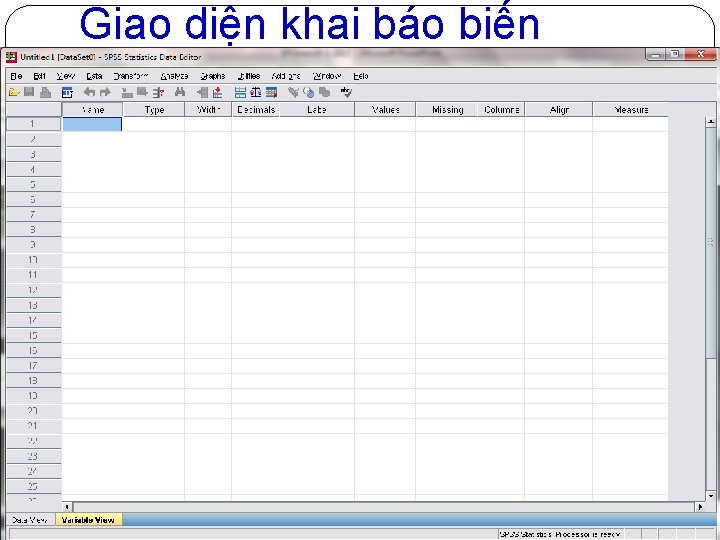Click the Align column header
The height and width of the screenshot is (540, 720).
[x=559, y=110]
